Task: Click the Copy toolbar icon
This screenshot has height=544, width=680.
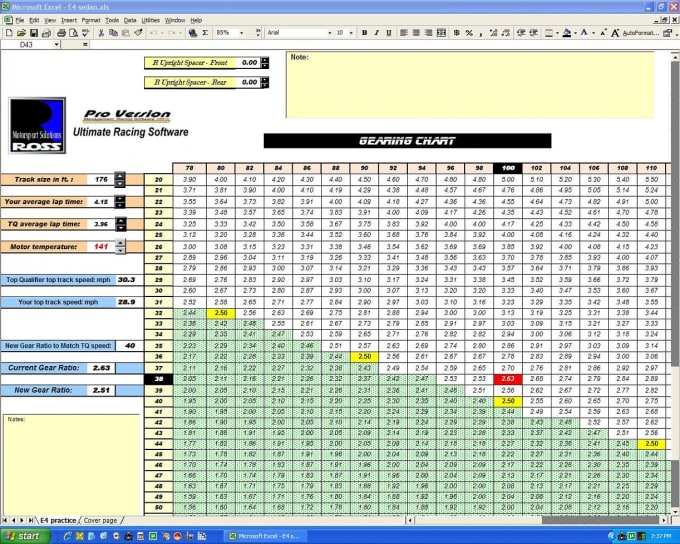Action: tap(114, 33)
